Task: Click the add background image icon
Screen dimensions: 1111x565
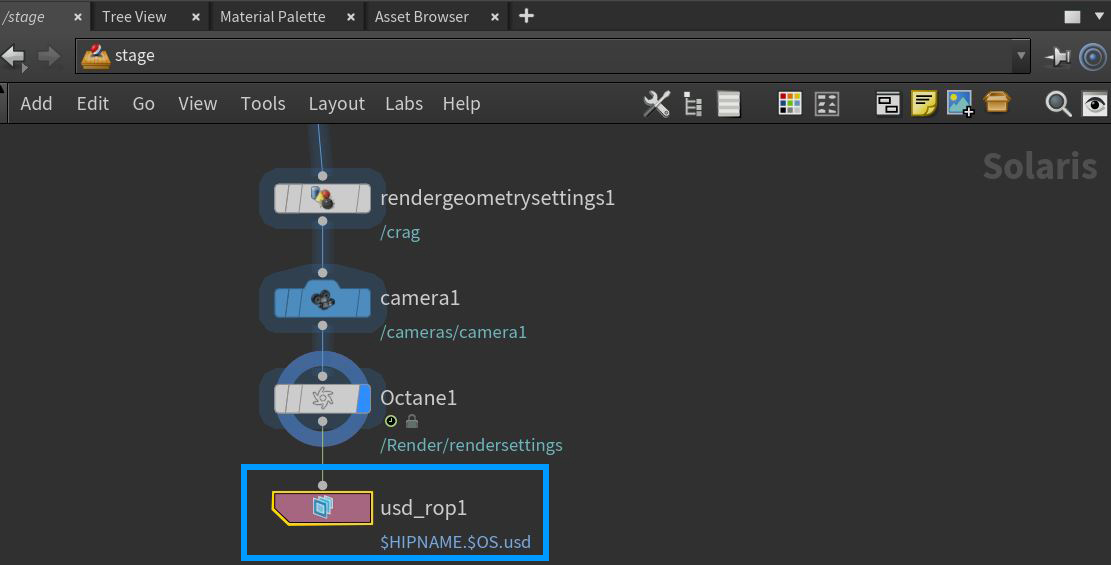Action: coord(960,103)
